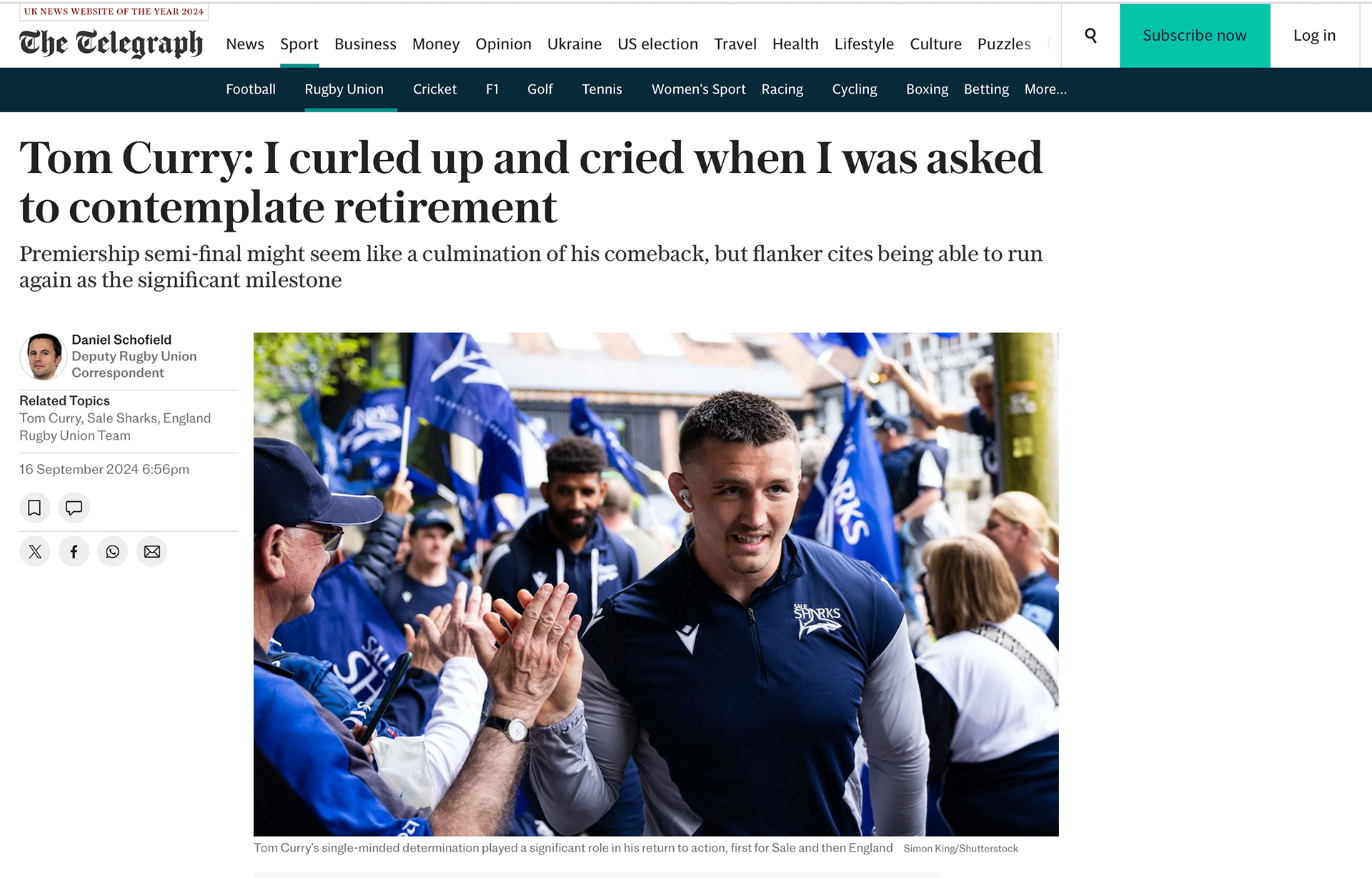Open Daniel Schofield author page
The width and height of the screenshot is (1372, 878).
(121, 340)
